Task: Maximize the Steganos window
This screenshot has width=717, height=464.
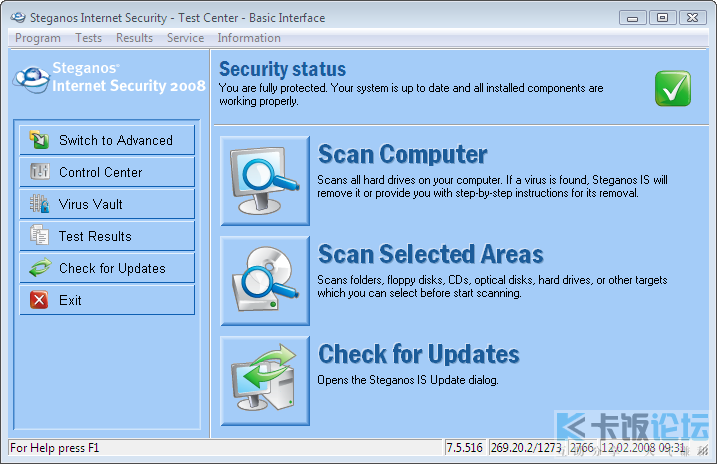Action: (x=662, y=18)
